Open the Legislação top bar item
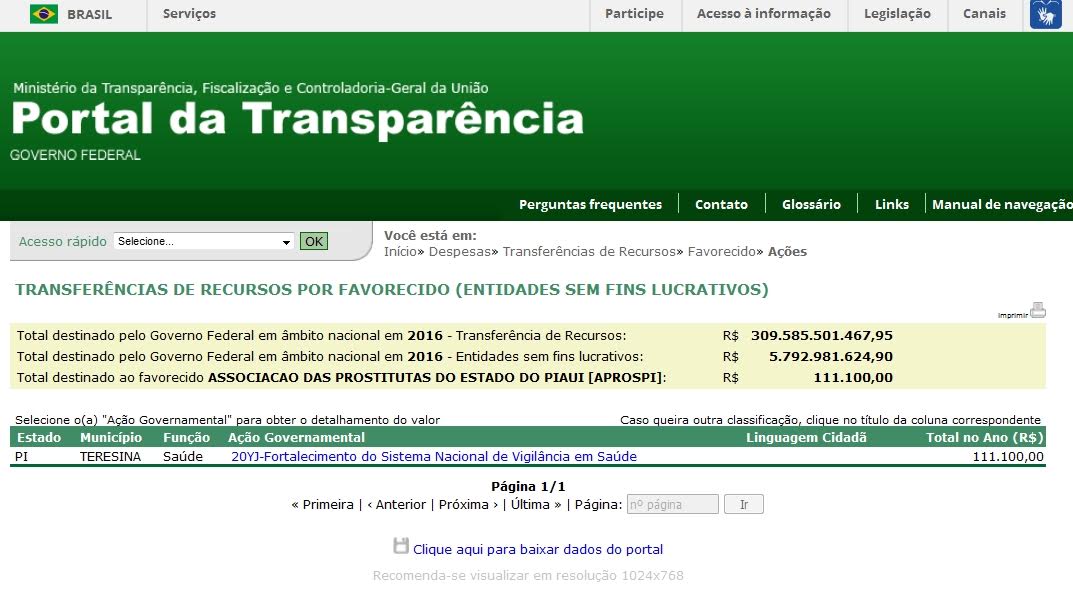The width and height of the screenshot is (1073, 605). pyautogui.click(x=897, y=14)
